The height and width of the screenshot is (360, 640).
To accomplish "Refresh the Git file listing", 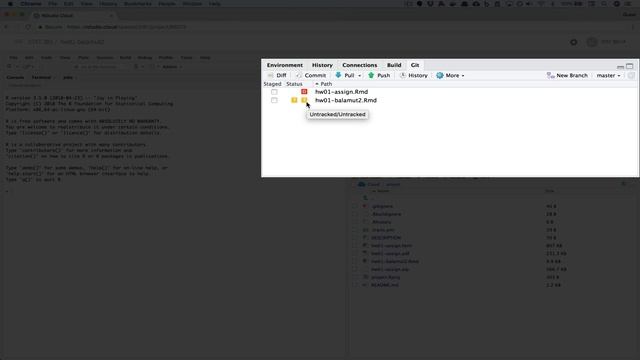I will click(x=631, y=76).
